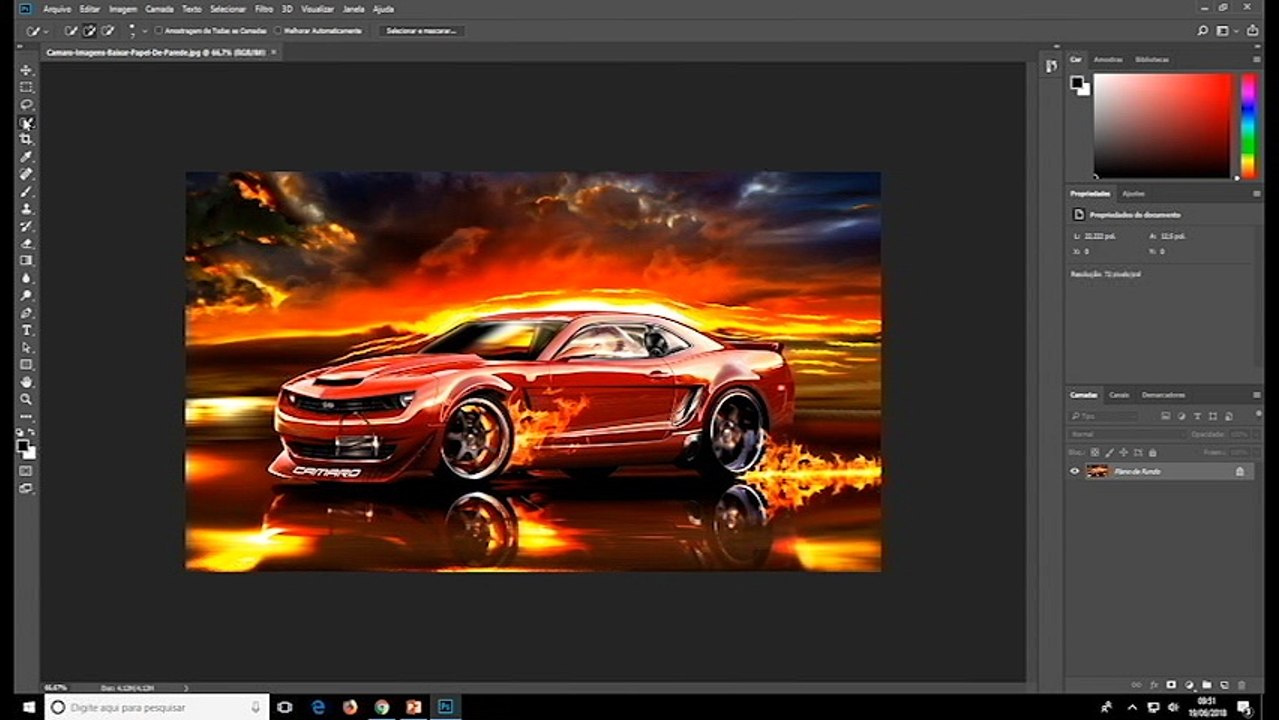The height and width of the screenshot is (720, 1279).
Task: Open the Propriedades panel flyout menu
Action: click(1257, 193)
